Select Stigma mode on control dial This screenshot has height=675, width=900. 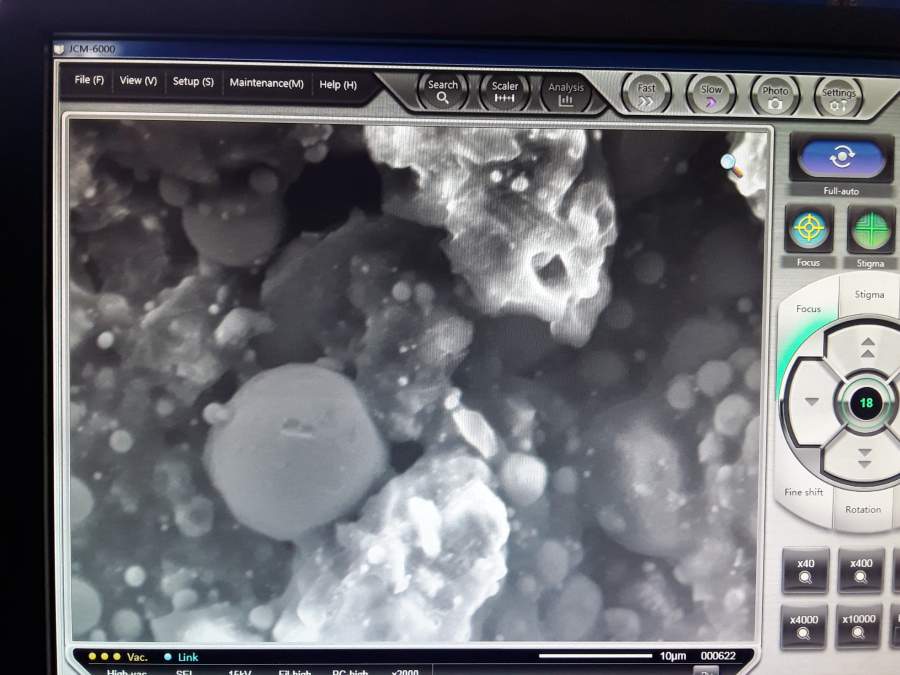click(x=868, y=295)
